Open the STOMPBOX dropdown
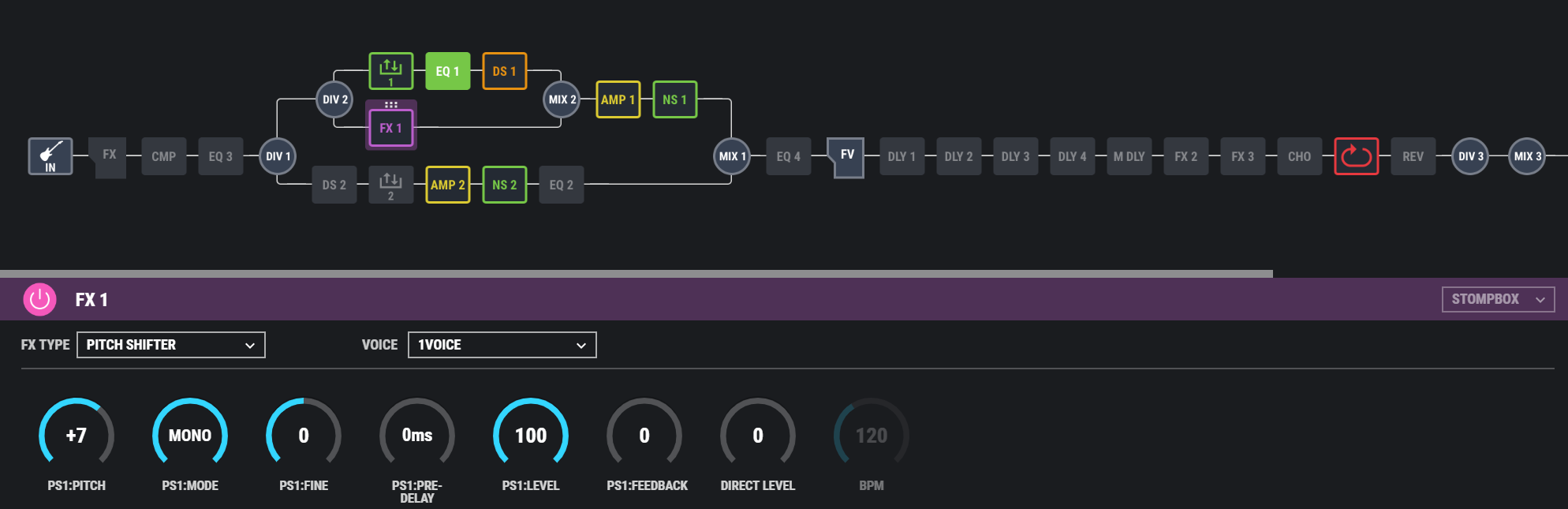1568x509 pixels. [x=1499, y=299]
